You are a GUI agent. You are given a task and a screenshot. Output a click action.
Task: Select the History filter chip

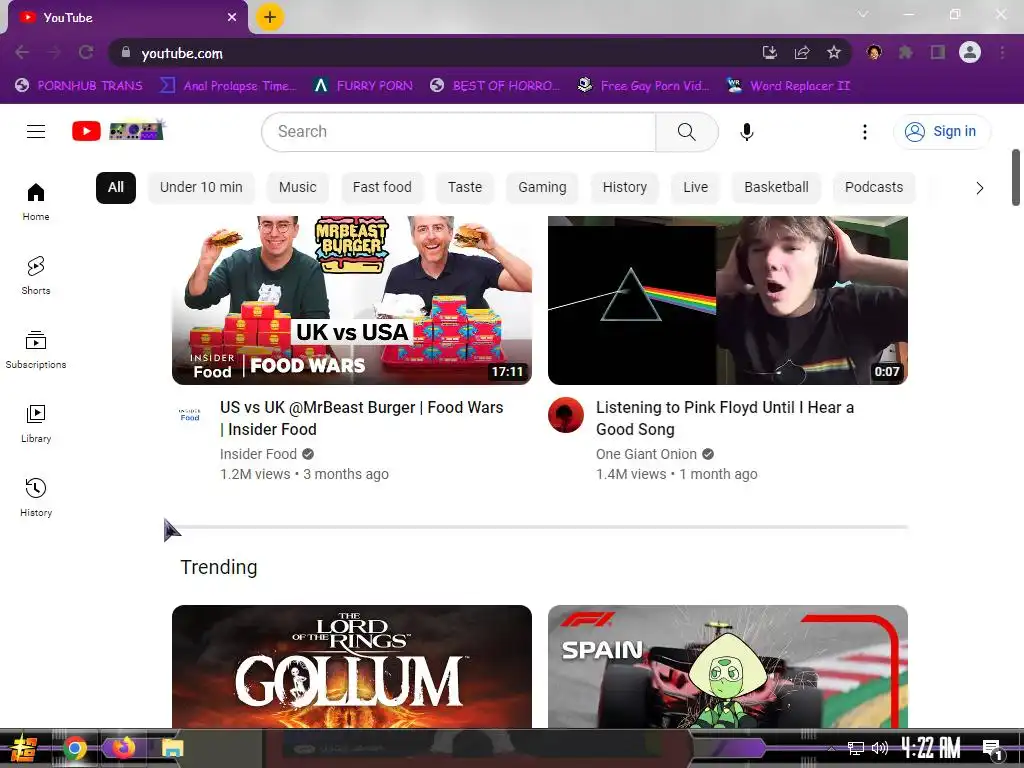pyautogui.click(x=624, y=188)
